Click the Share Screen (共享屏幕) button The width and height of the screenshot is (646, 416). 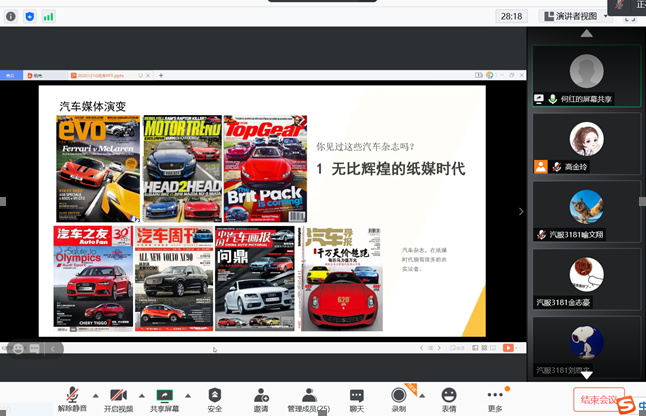click(165, 399)
